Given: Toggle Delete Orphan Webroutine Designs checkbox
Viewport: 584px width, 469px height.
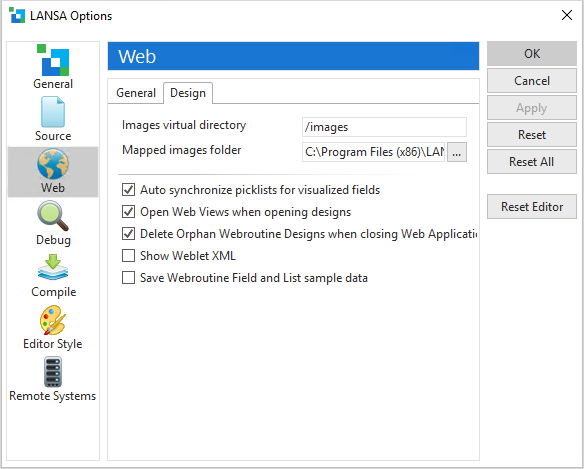Looking at the screenshot, I should (128, 234).
